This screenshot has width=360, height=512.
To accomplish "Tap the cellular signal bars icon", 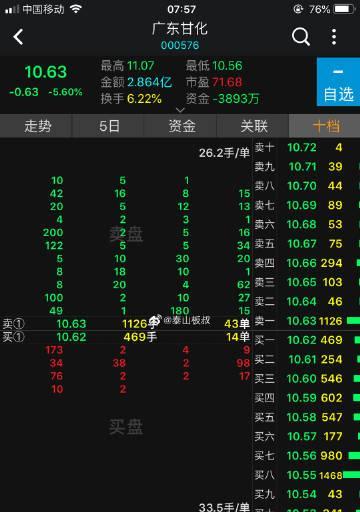I will (12, 9).
